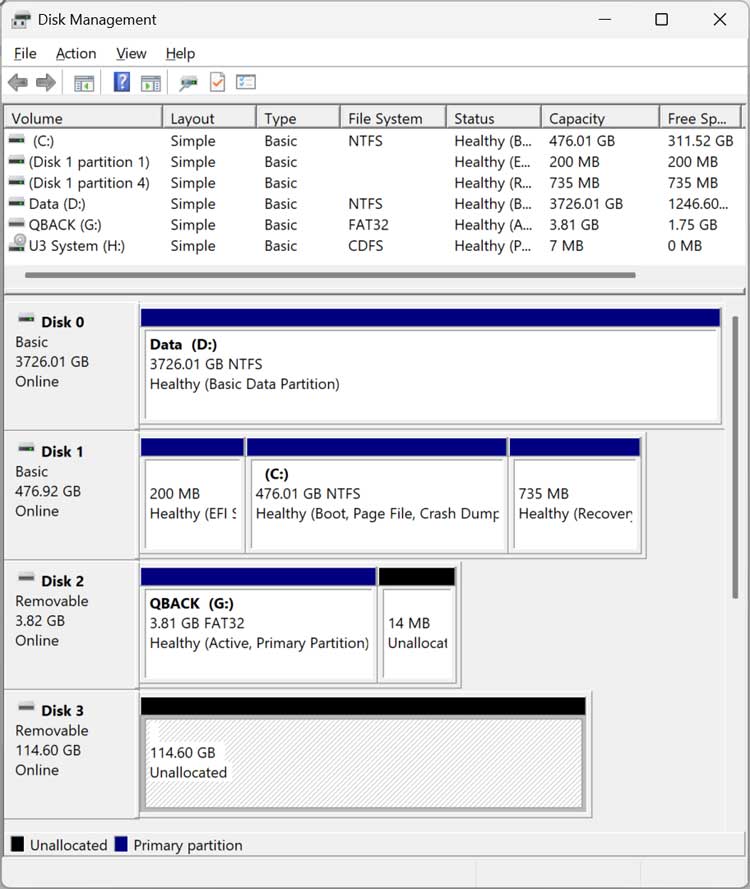Screen dimensions: 750x889
Task: Sort by the Type column header
Action: [x=298, y=118]
